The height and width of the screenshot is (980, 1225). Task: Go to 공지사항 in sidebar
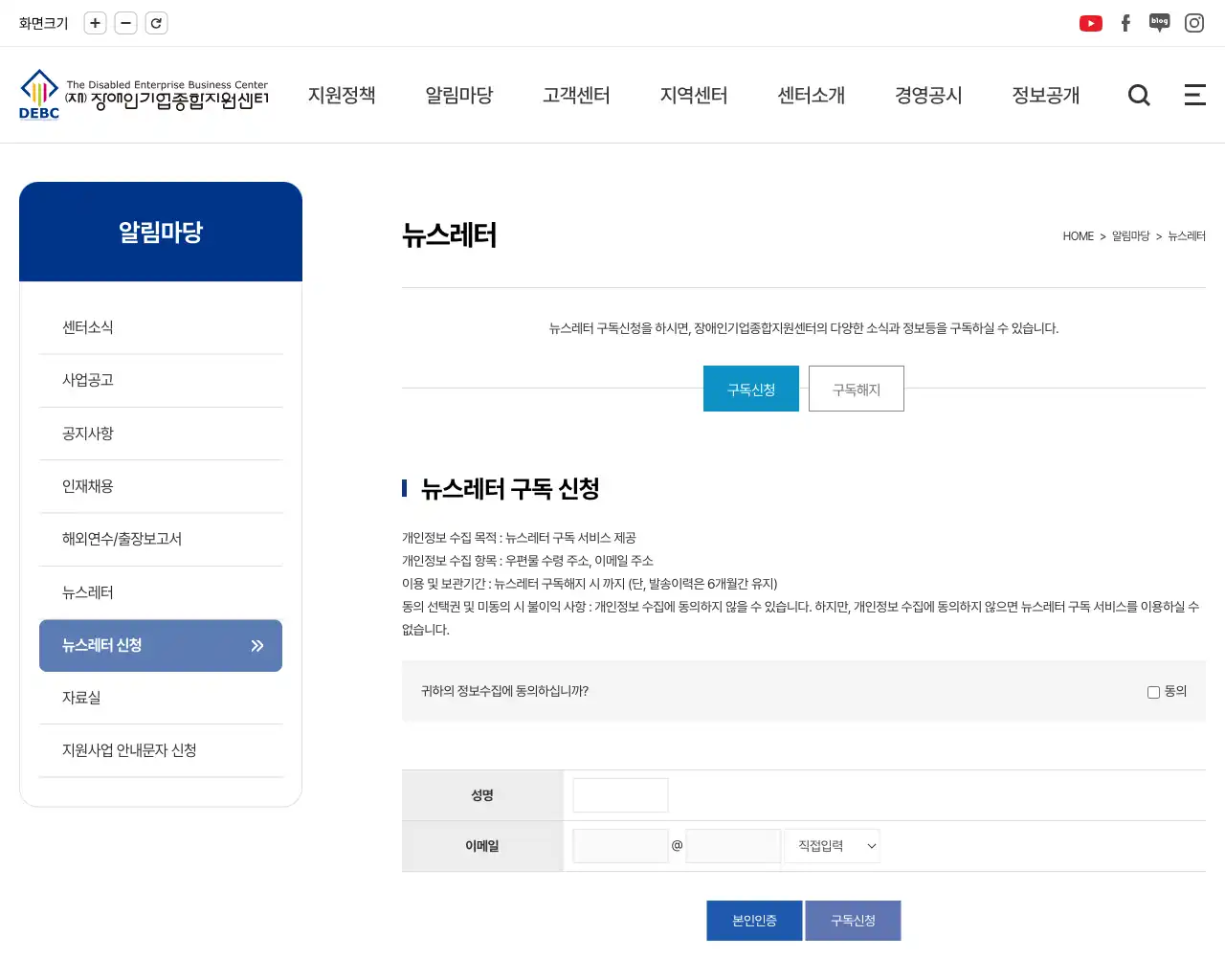161,434
